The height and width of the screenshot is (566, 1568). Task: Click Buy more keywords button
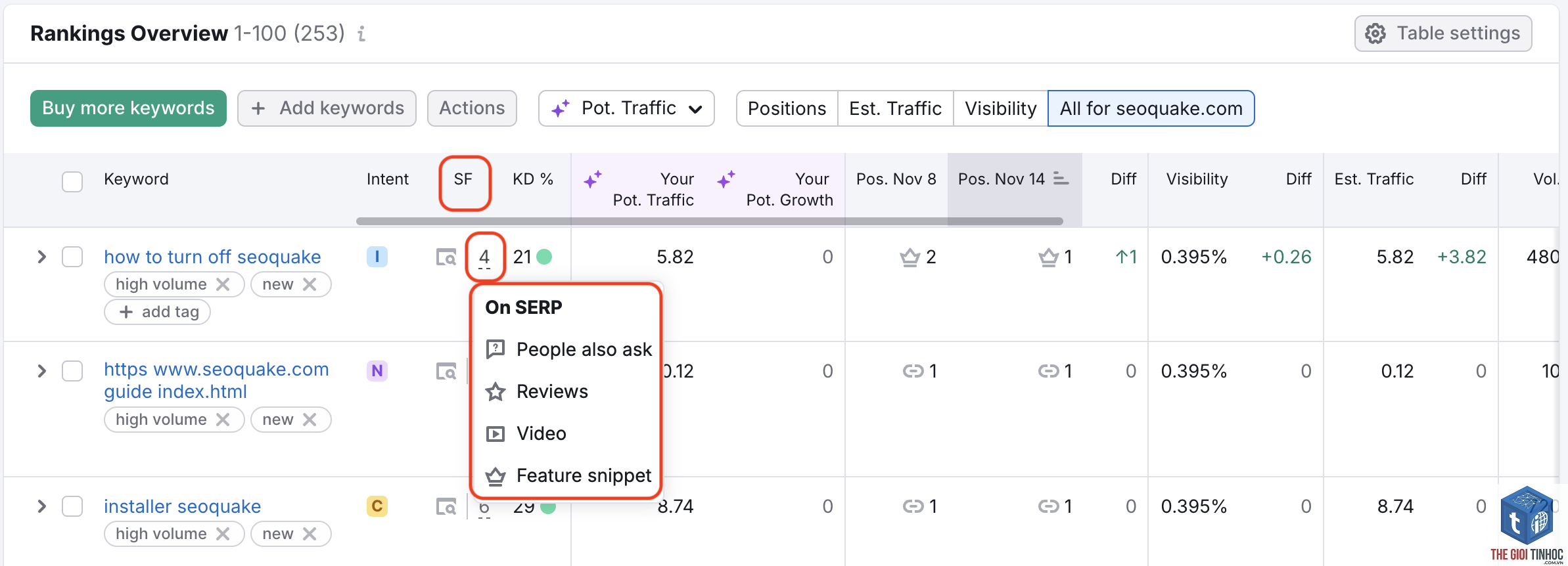tap(128, 108)
